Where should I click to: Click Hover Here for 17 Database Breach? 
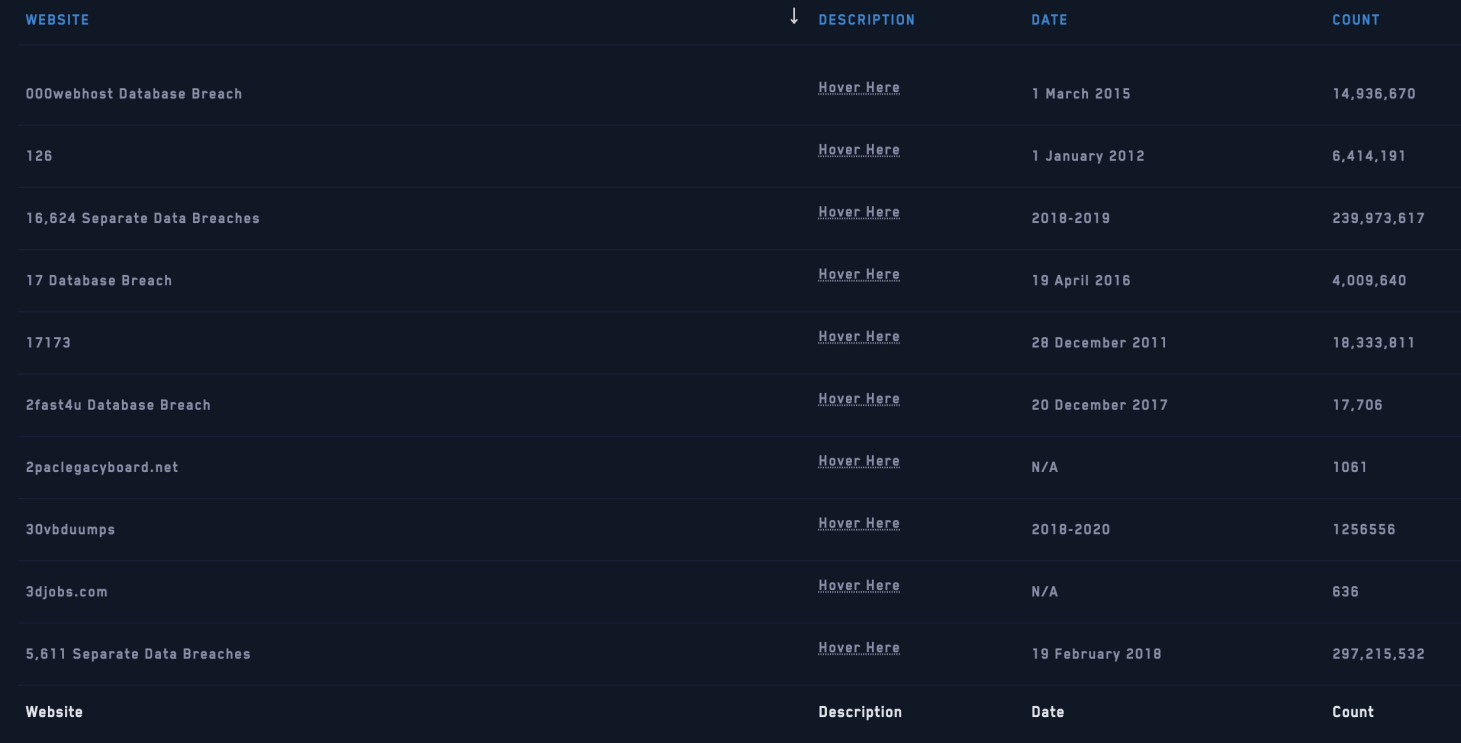pos(858,275)
